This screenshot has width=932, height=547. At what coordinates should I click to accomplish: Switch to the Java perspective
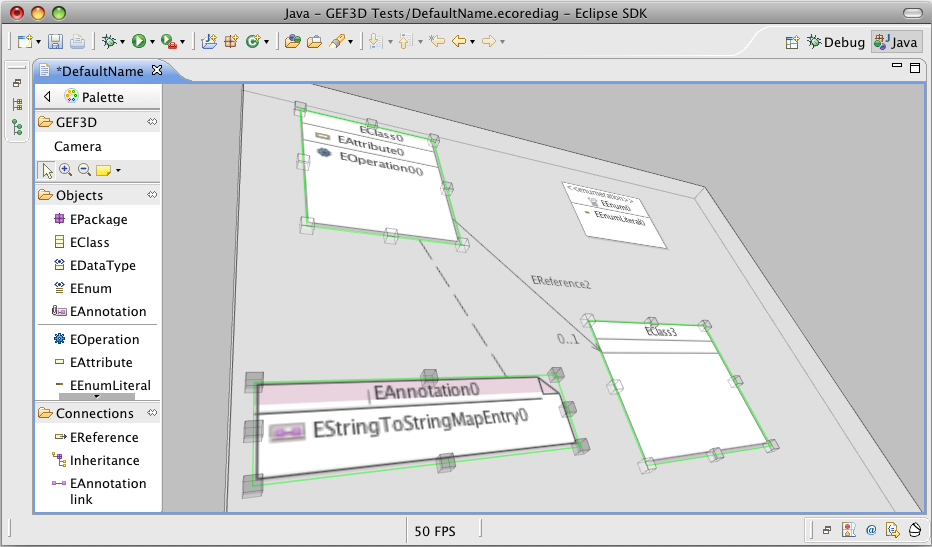click(896, 42)
